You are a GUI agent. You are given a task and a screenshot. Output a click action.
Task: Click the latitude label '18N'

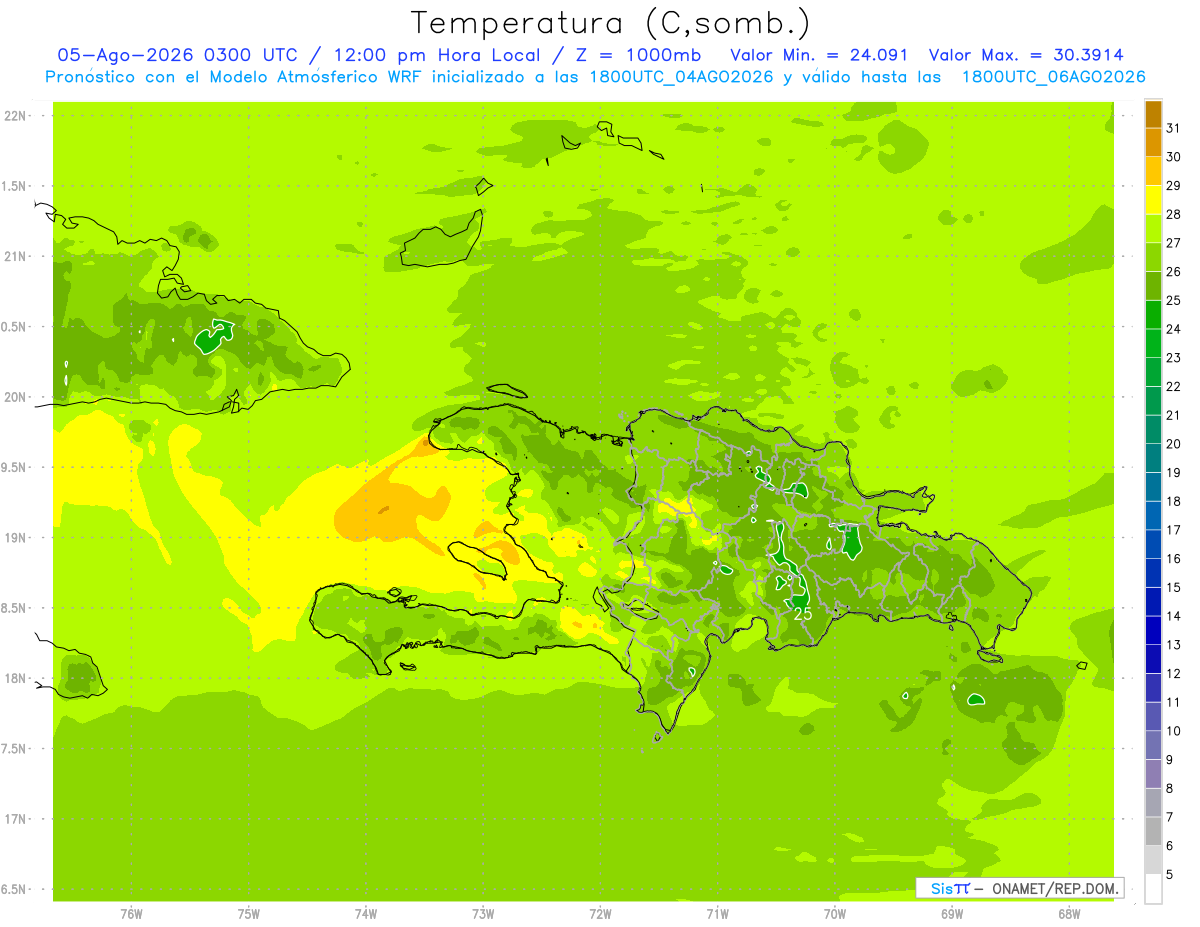(15, 678)
